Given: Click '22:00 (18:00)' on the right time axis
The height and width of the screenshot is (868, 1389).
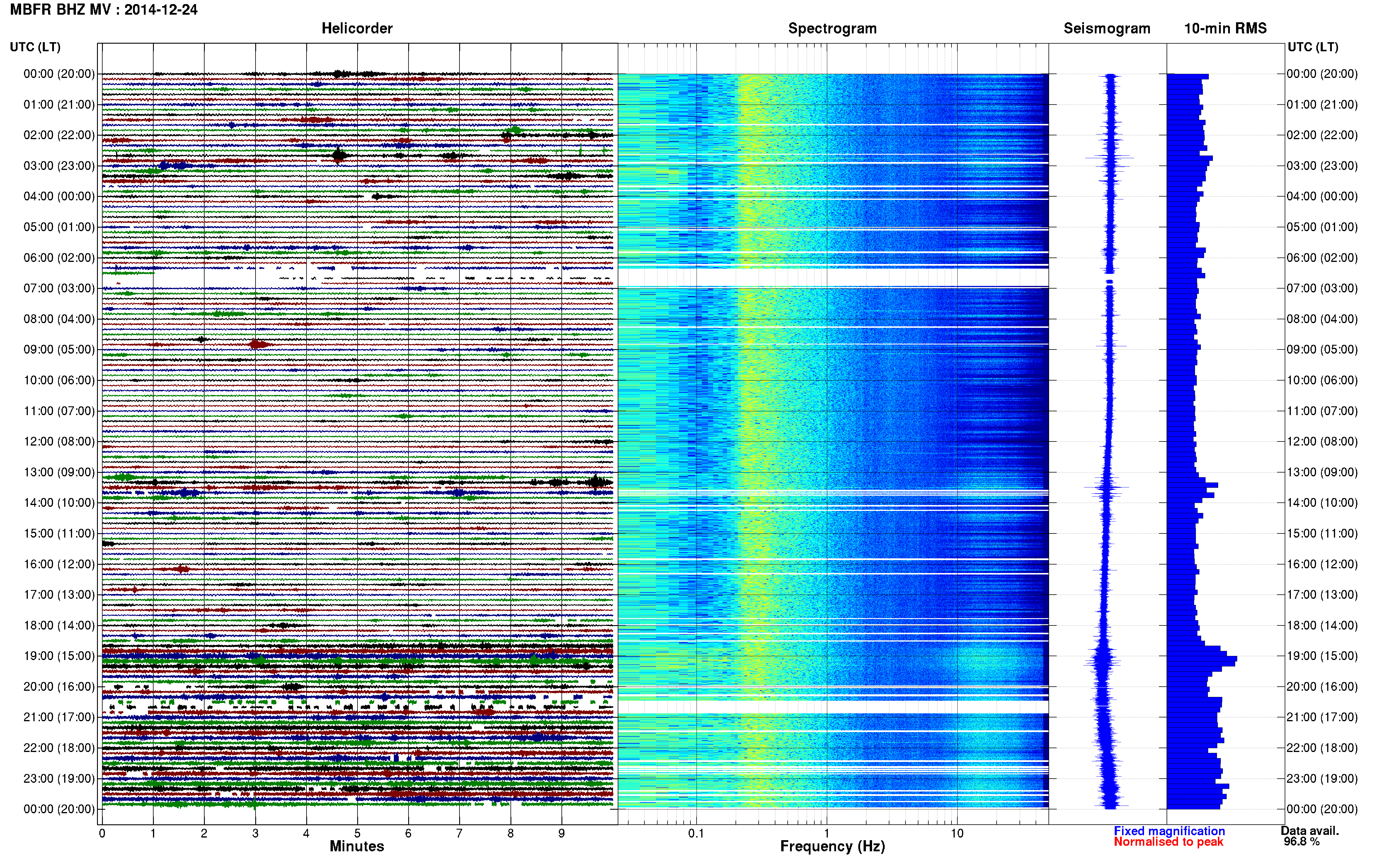Looking at the screenshot, I should [1322, 747].
